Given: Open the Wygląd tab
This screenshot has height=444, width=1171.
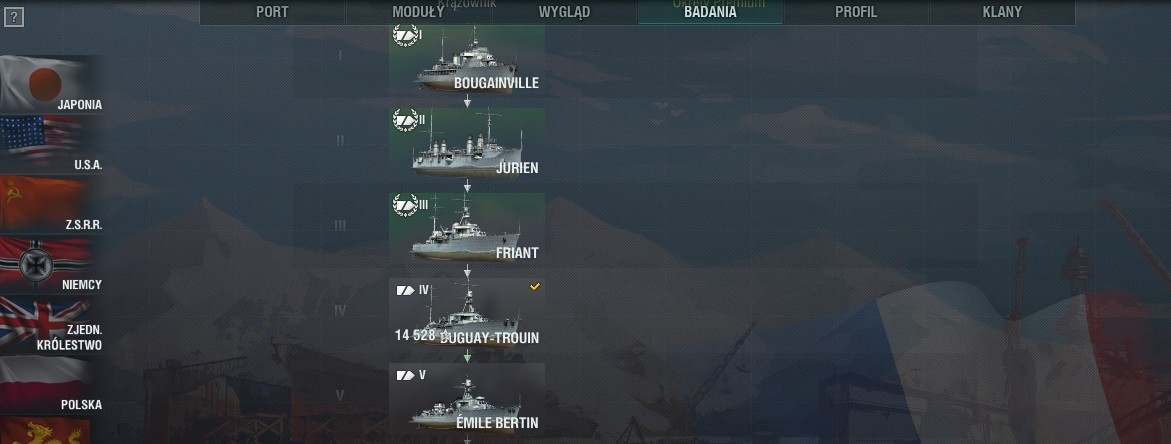Looking at the screenshot, I should point(564,12).
